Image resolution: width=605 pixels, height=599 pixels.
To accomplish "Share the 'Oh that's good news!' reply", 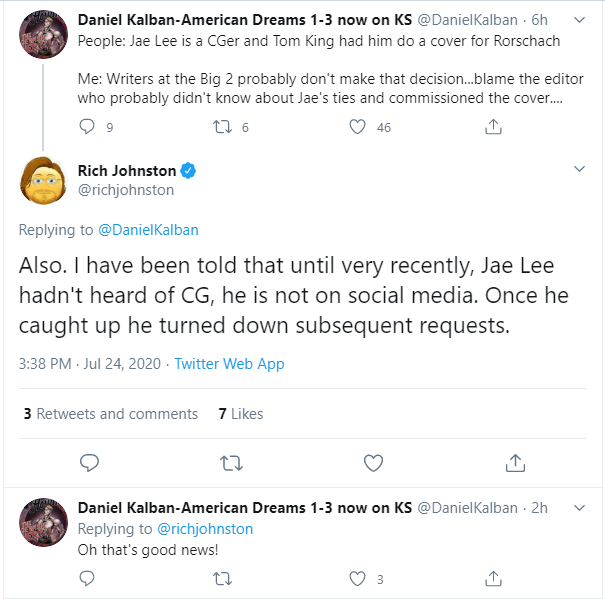I will 493,579.
